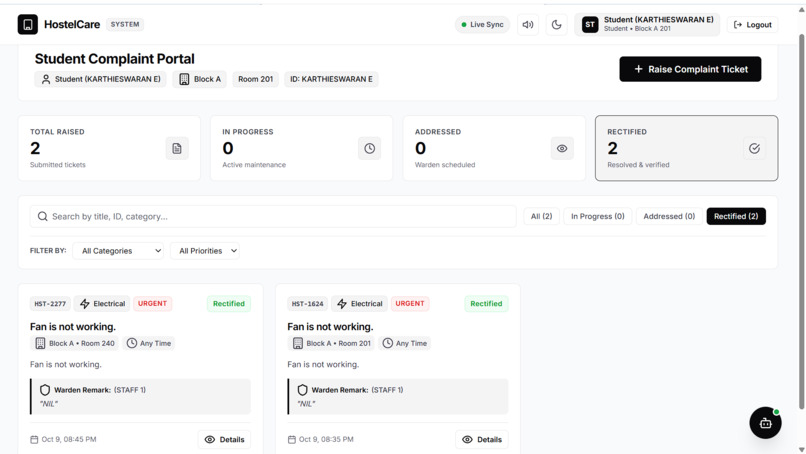Click Any Time clock icon on HST-2277

click(132, 343)
